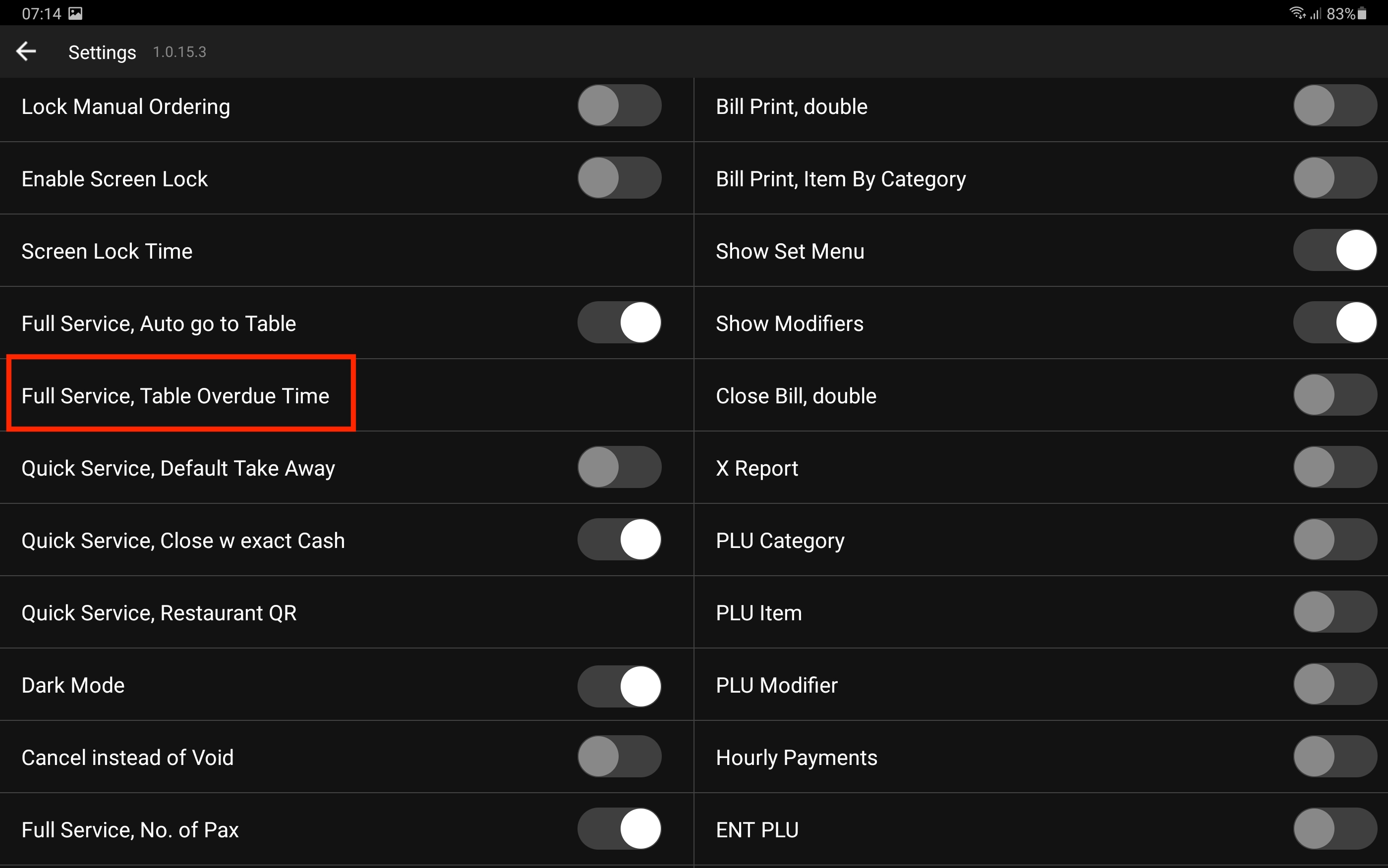The image size is (1388, 868).
Task: Tap the Settings title in header
Action: [x=102, y=52]
